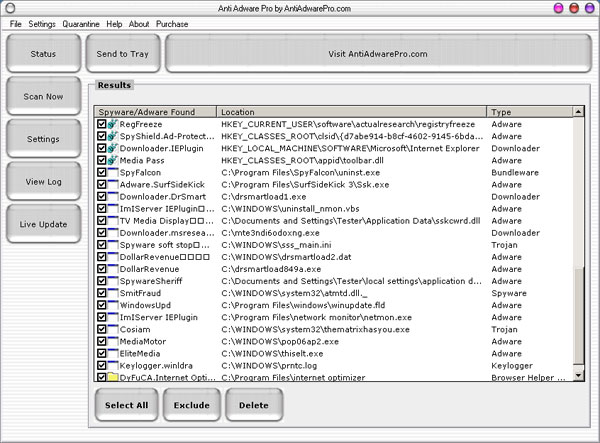
Task: Click the Keylogger type cell
Action: coord(512,365)
